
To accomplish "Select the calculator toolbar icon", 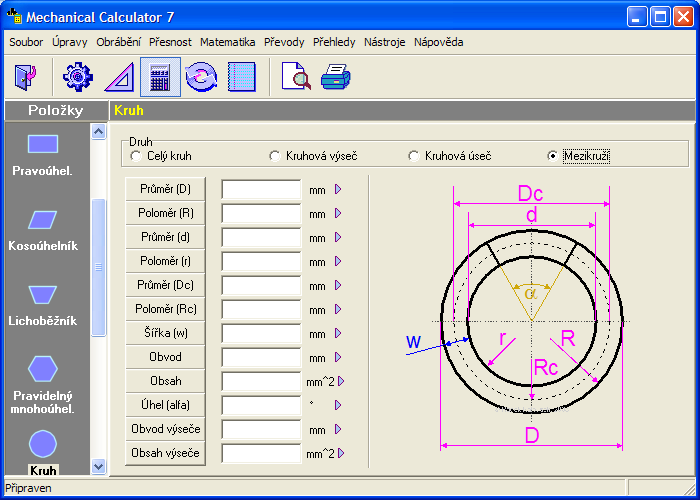I will tap(160, 77).
